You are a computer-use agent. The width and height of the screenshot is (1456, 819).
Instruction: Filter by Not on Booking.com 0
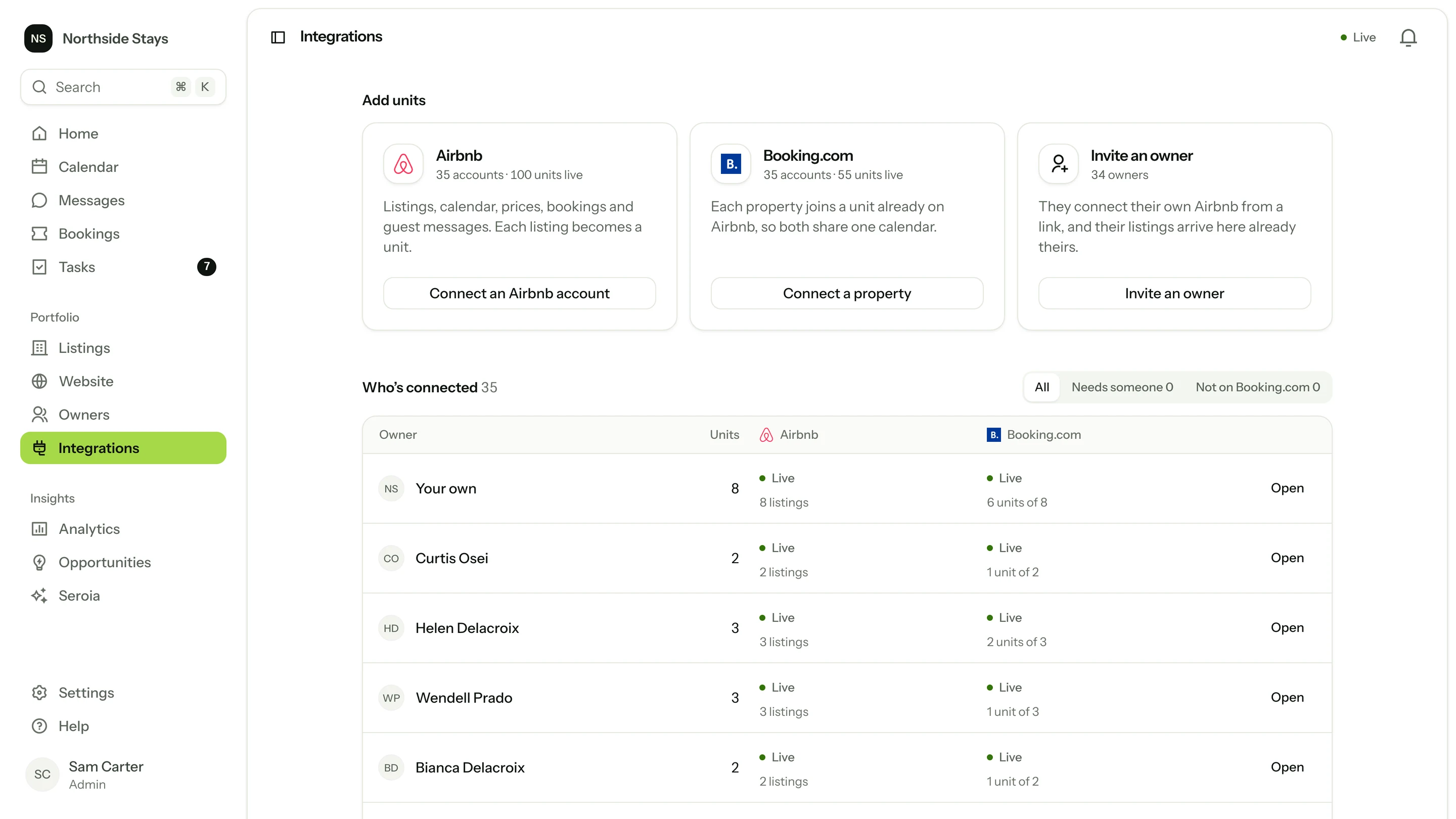1258,387
